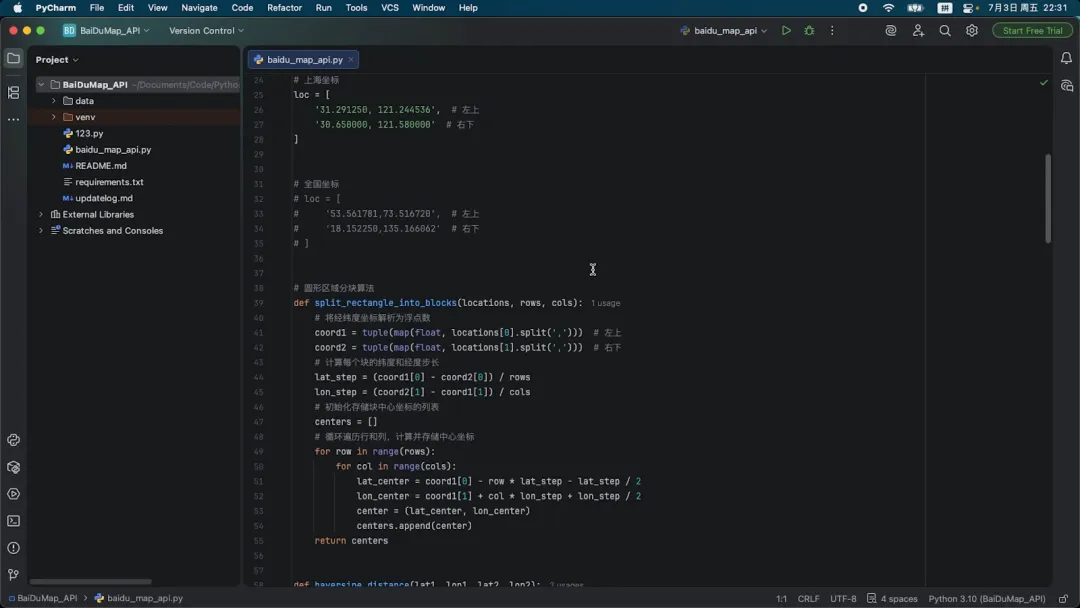The image size is (1080, 608).
Task: Open Code With Me icon
Action: point(918,30)
